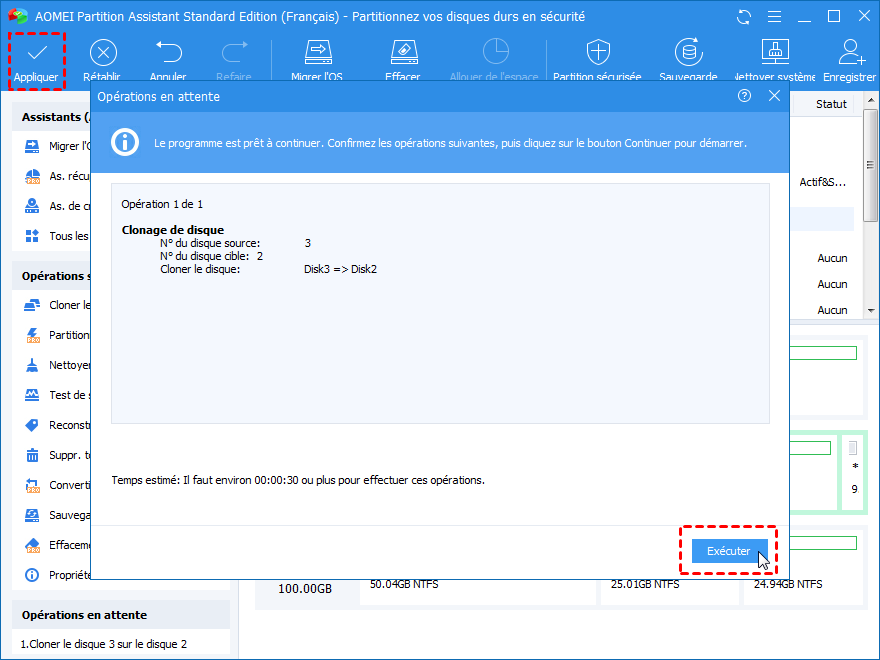Click the help question mark in dialog
The image size is (880, 660).
tap(744, 96)
